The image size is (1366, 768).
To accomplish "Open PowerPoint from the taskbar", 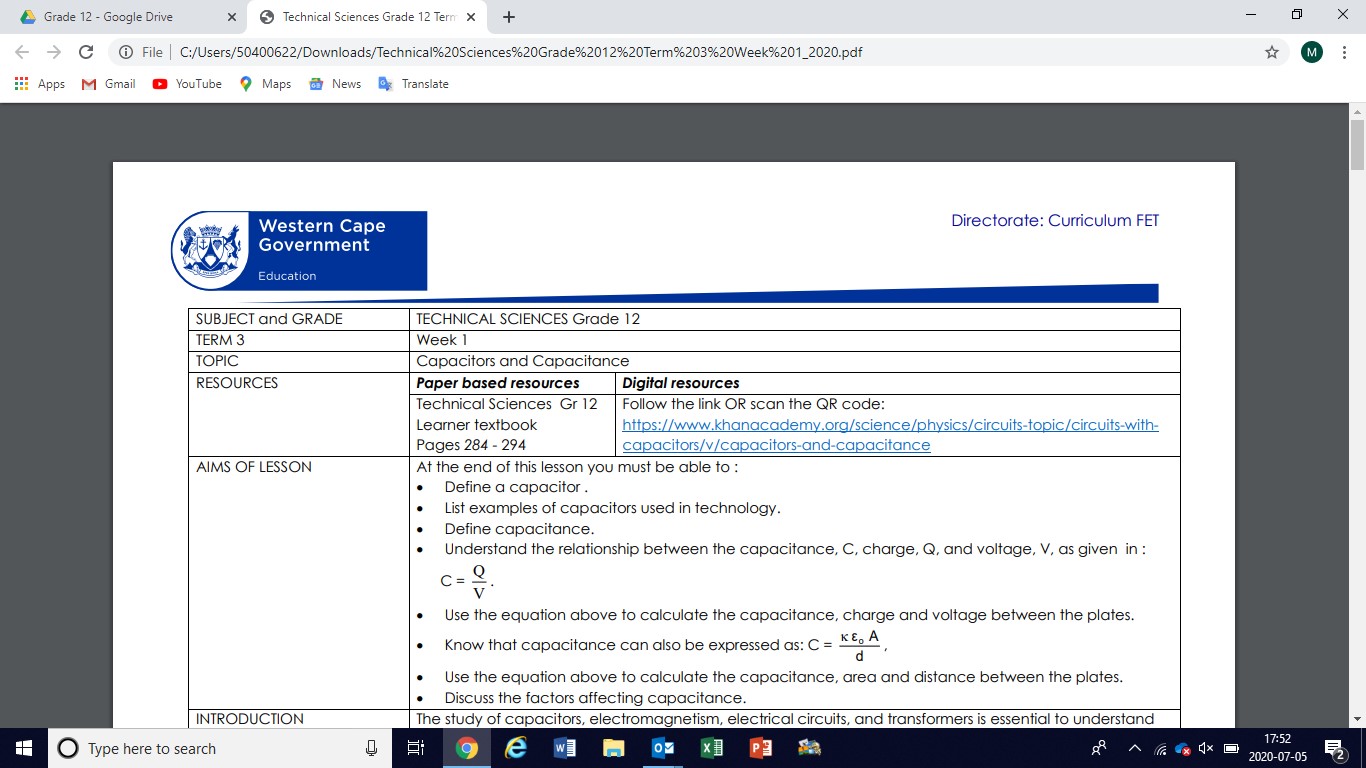I will (760, 748).
